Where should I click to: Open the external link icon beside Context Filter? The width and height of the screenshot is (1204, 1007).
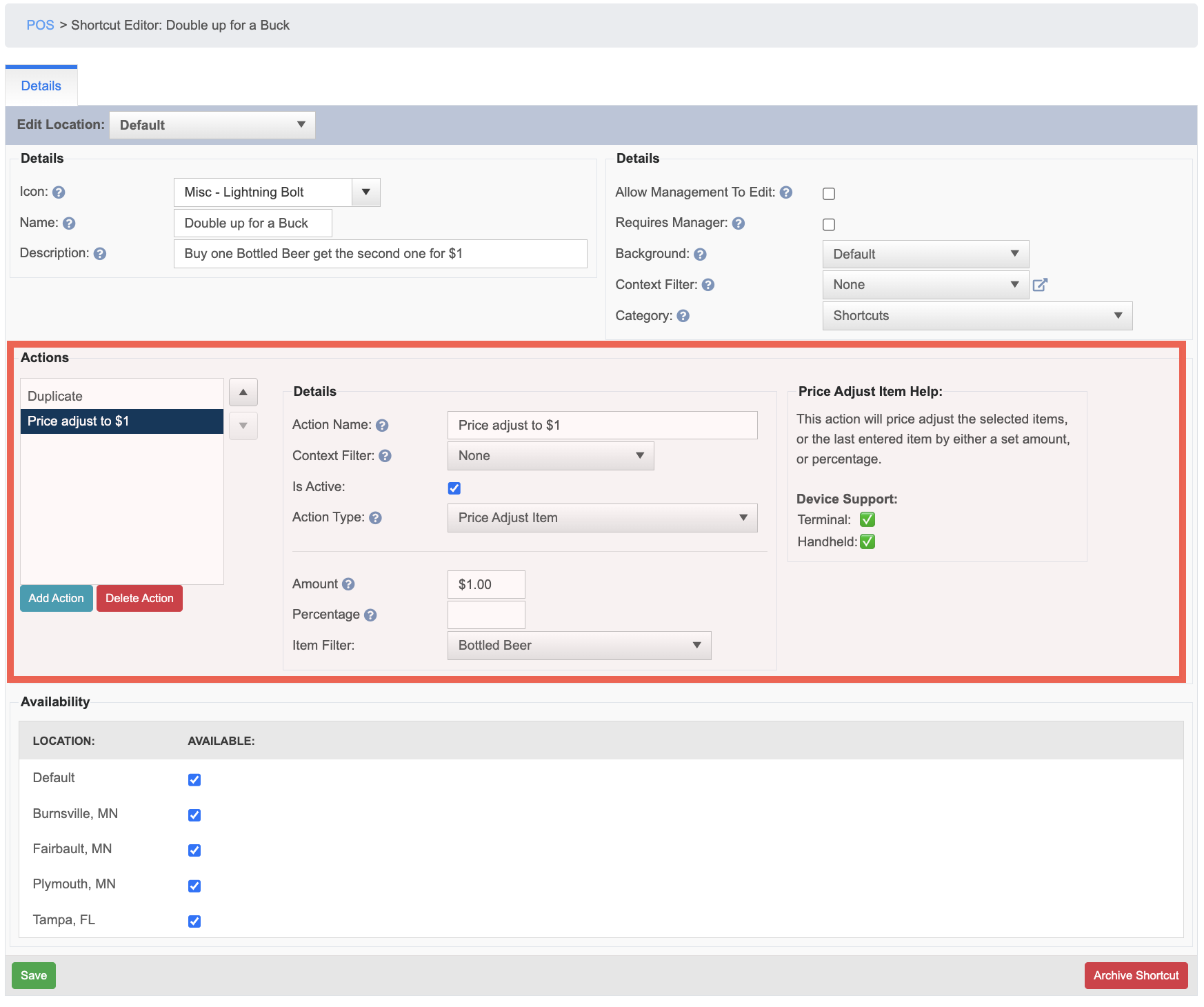click(1040, 285)
